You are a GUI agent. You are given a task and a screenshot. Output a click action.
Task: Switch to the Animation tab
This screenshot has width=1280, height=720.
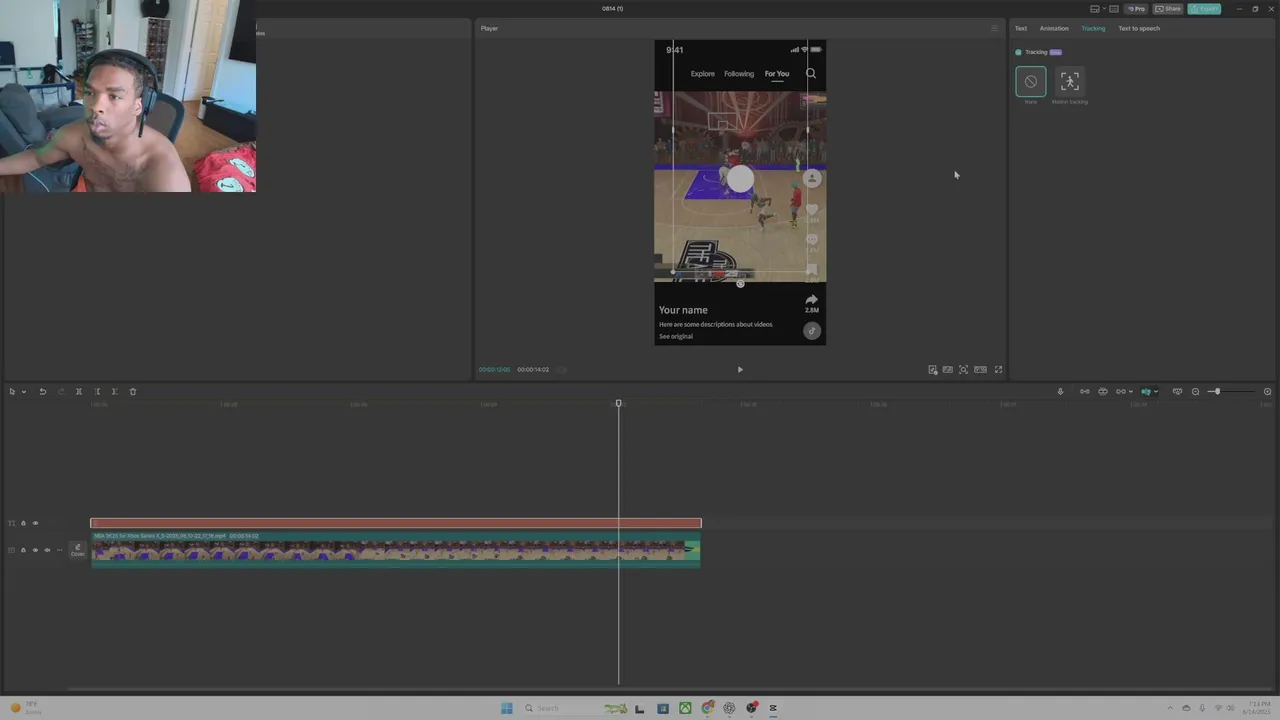click(1054, 28)
